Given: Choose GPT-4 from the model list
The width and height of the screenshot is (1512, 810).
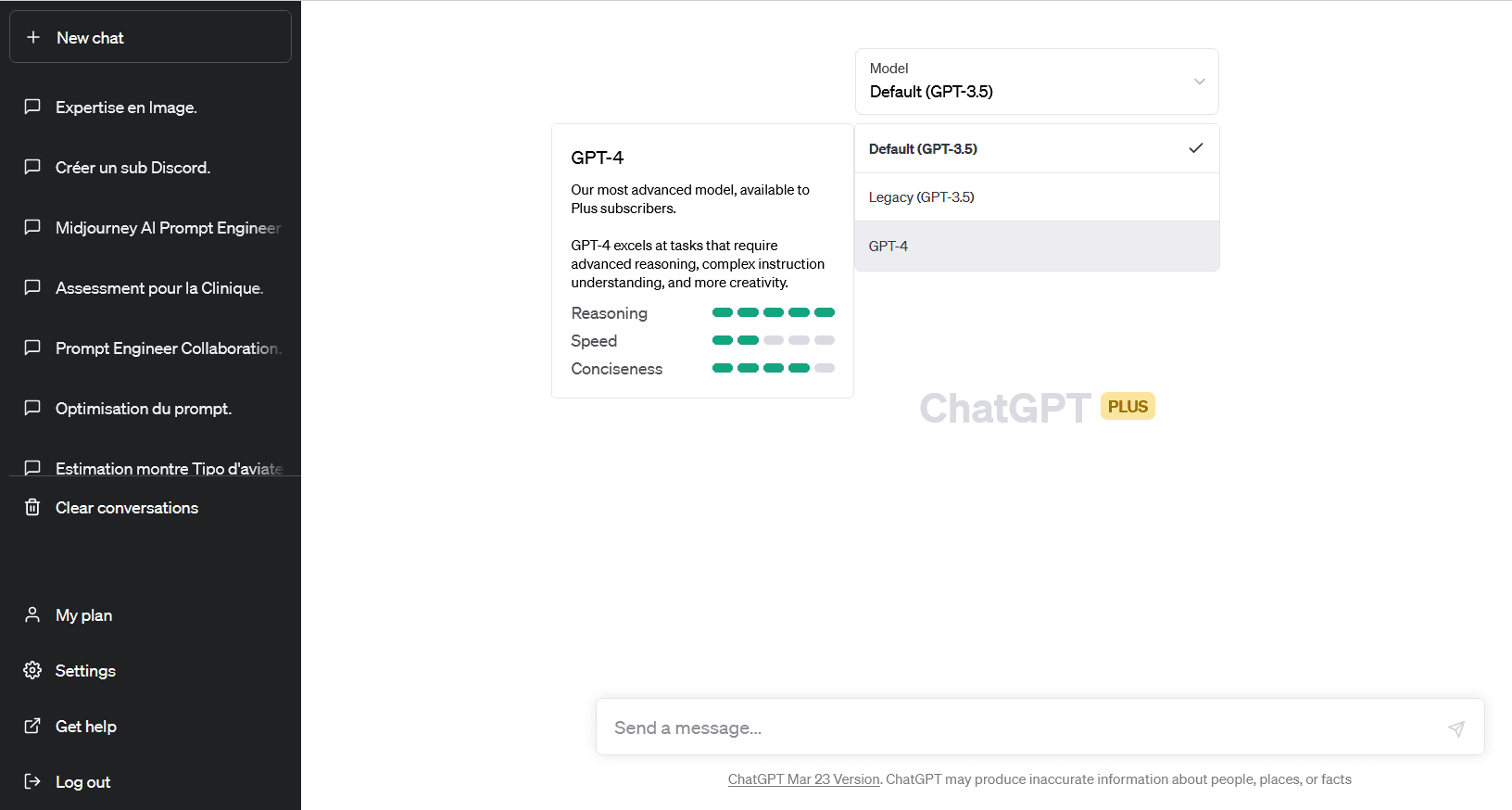Looking at the screenshot, I should tap(1037, 246).
